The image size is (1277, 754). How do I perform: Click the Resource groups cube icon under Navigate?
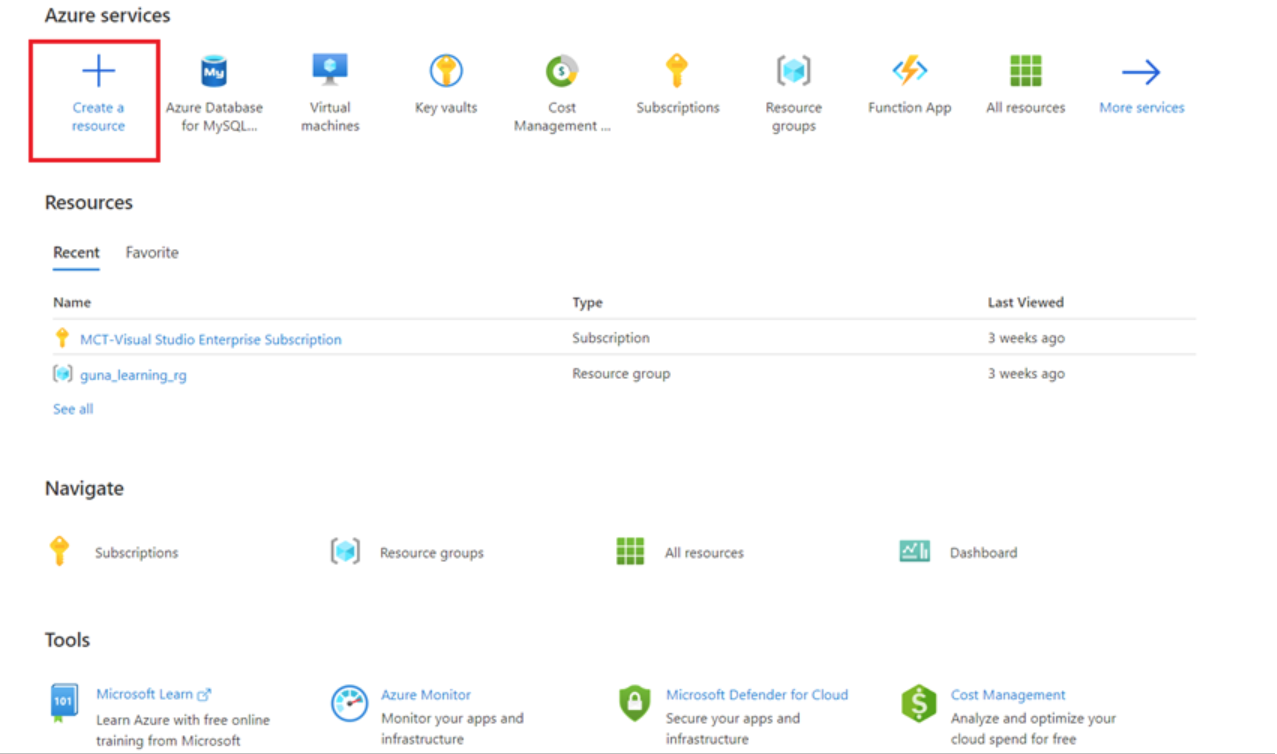coord(345,551)
